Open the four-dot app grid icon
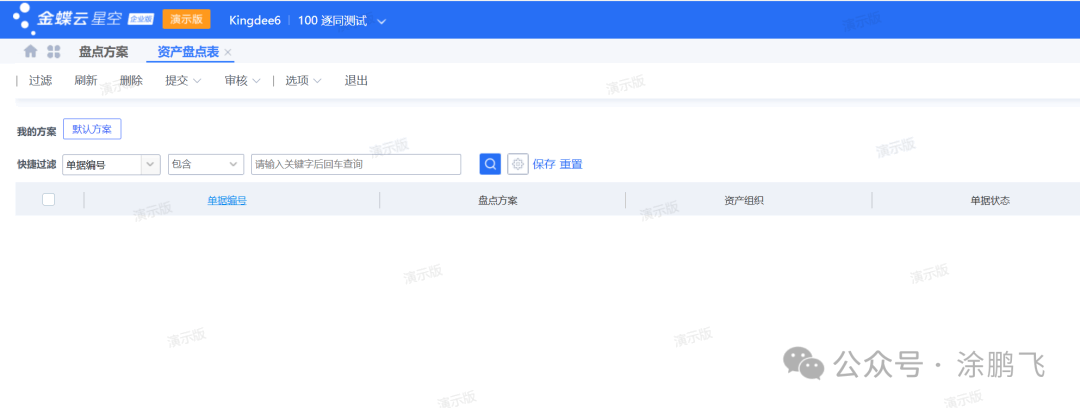This screenshot has width=1080, height=408. (54, 52)
